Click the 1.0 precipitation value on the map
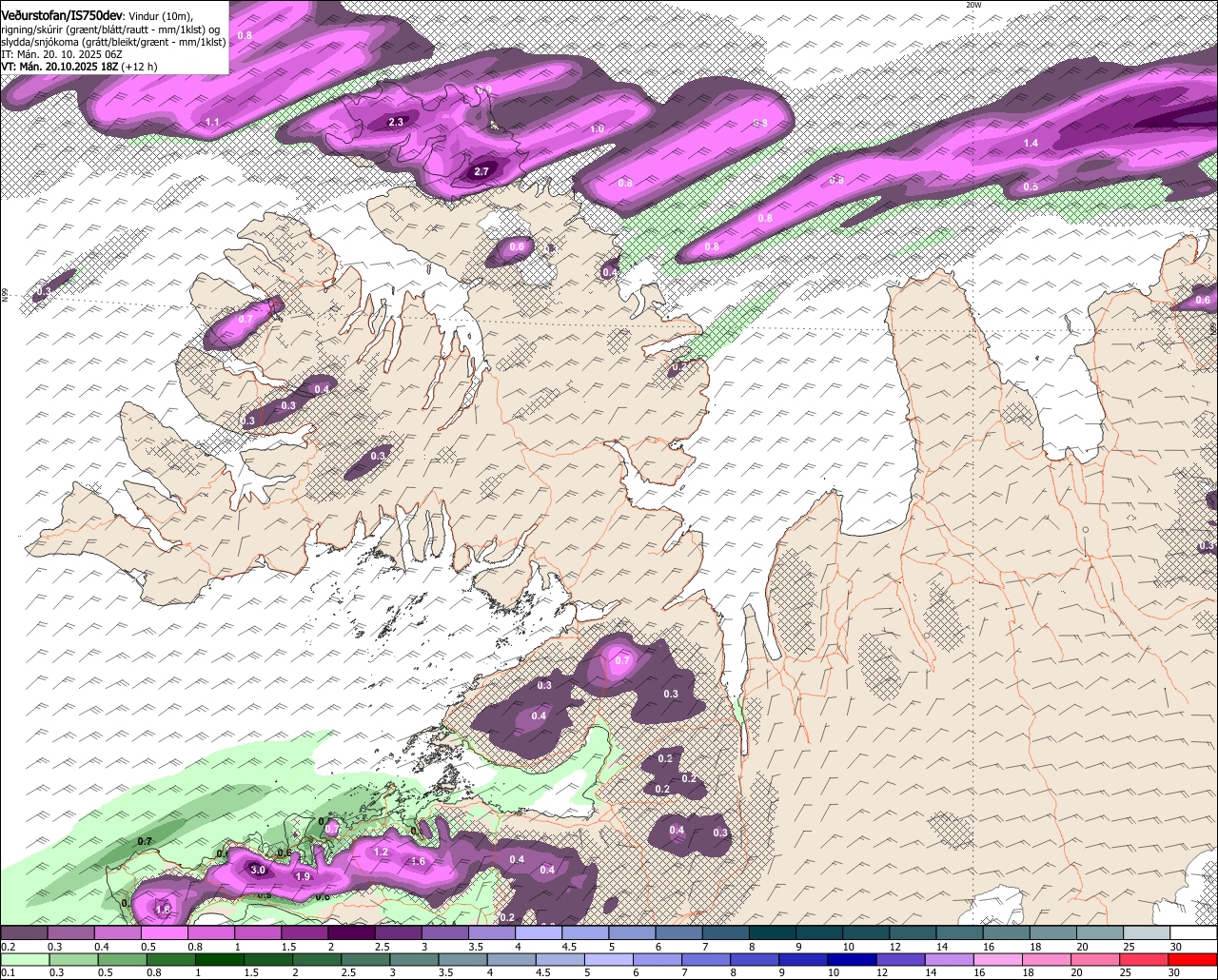The image size is (1218, 980). click(597, 128)
